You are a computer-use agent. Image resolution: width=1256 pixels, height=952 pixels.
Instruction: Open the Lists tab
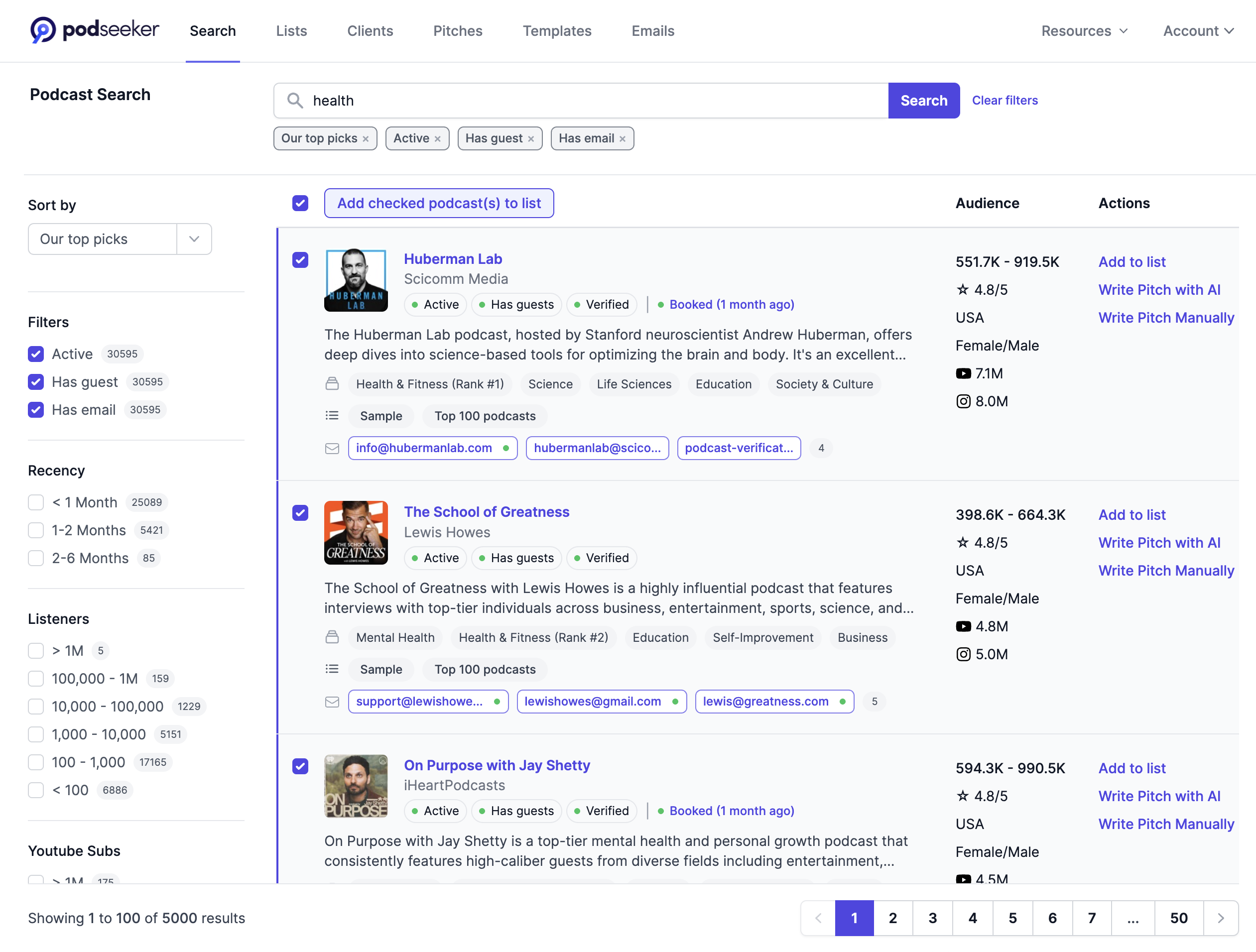pyautogui.click(x=291, y=31)
